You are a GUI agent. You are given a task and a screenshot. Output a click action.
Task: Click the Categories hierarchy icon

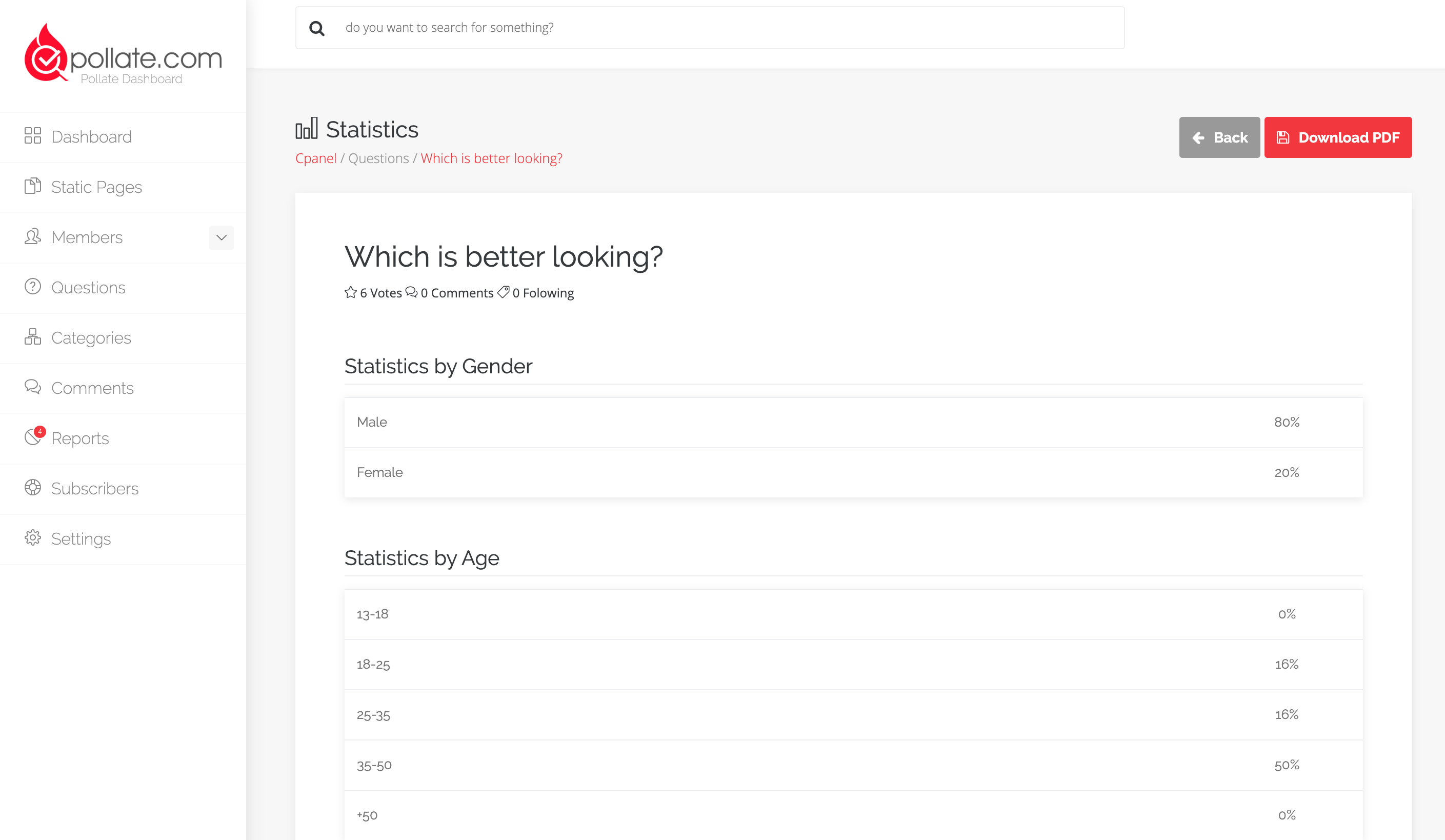coord(33,336)
